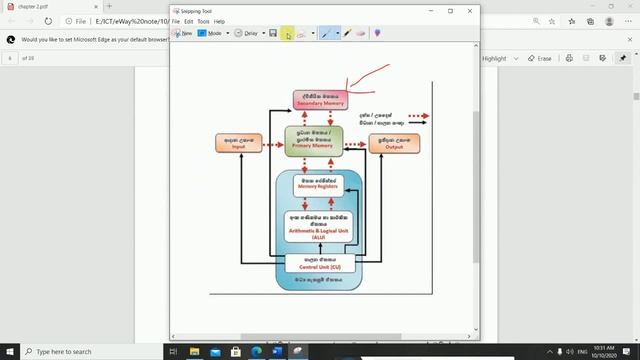Open the File menu in Snipping Tool
640x360 pixels.
176,22
